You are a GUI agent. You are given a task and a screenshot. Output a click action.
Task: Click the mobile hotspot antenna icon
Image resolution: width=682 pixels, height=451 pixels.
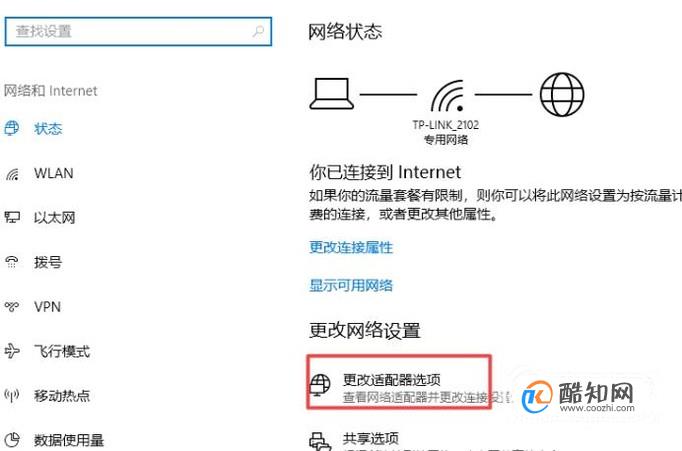point(12,395)
